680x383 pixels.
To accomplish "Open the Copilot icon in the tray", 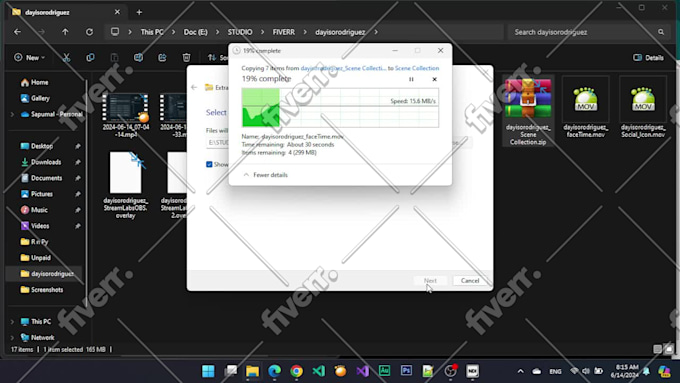I will point(664,371).
